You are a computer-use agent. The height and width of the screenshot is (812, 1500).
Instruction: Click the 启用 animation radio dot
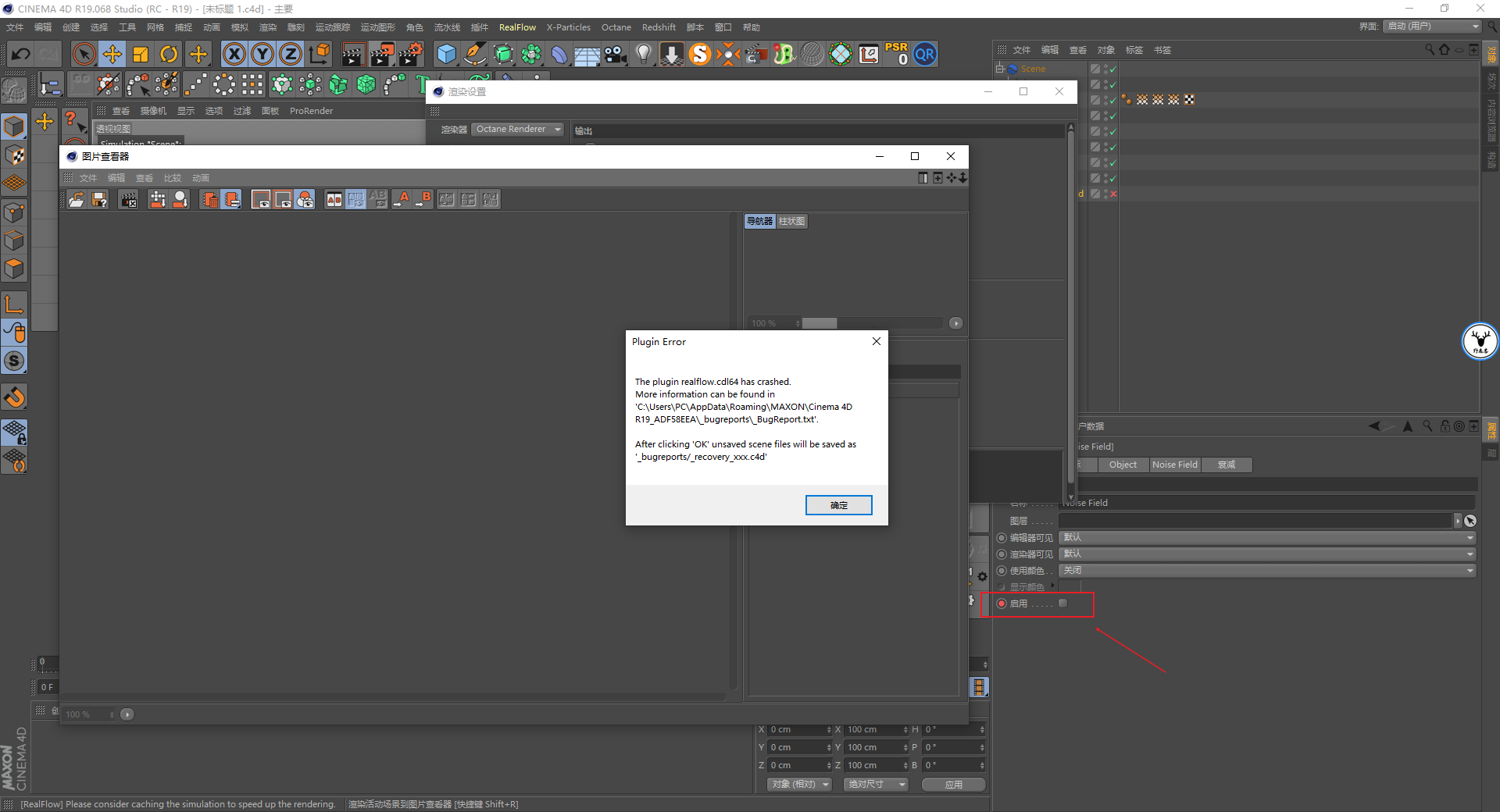tap(1002, 604)
